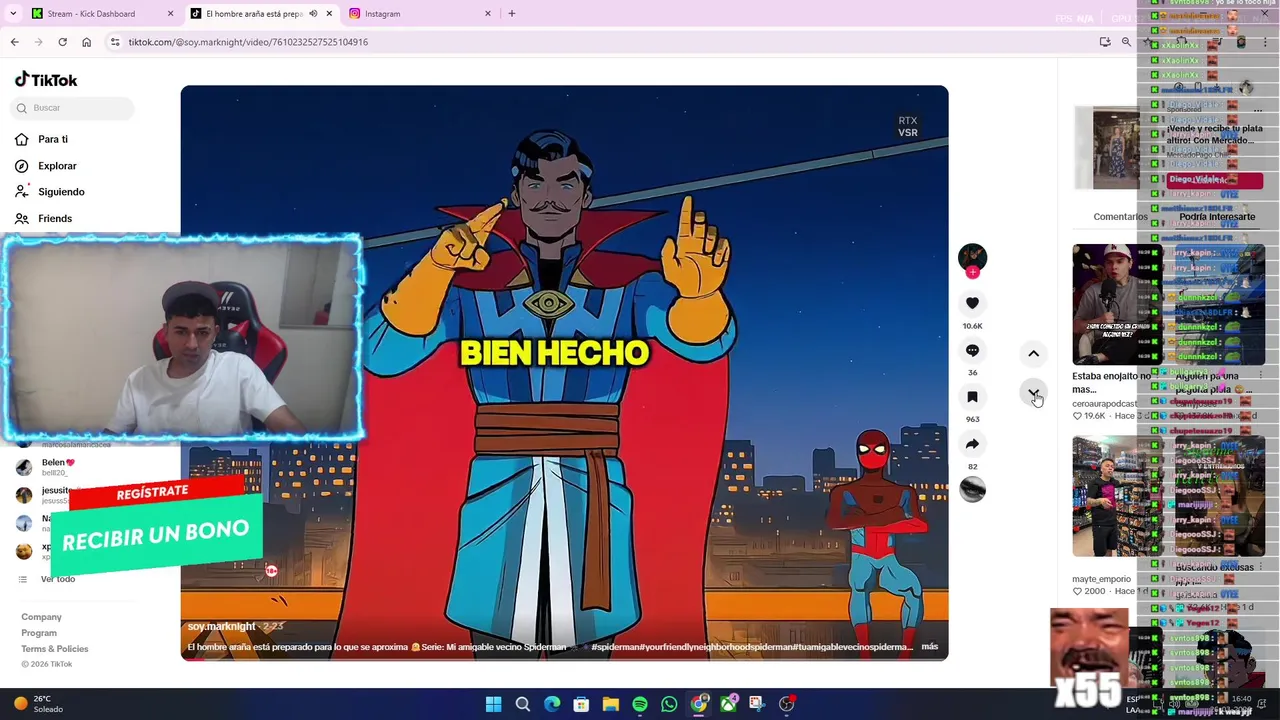
Task: Open OBS Studio from the taskbar
Action: click(x=787, y=704)
